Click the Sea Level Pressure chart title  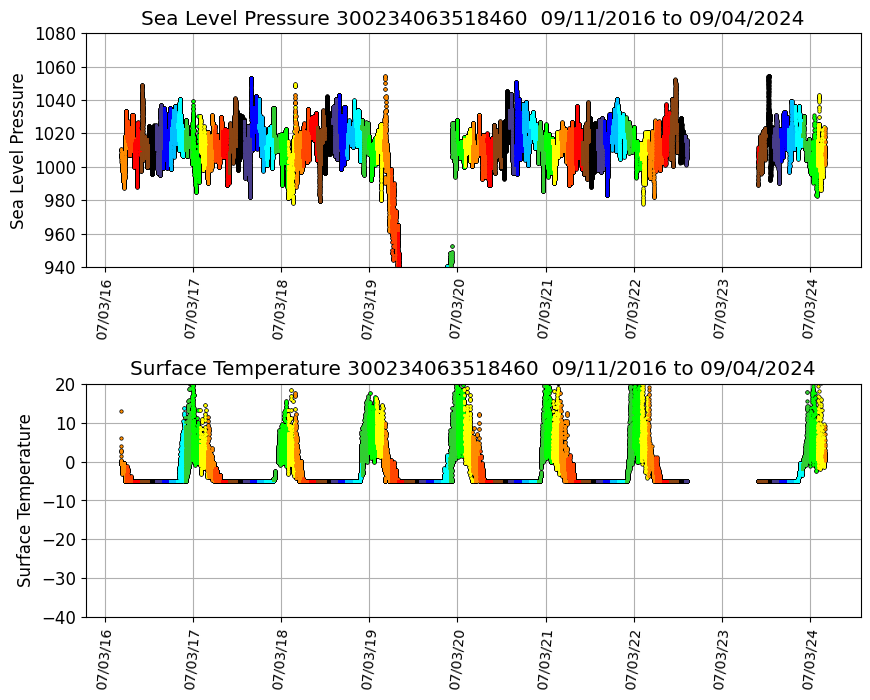[472, 18]
